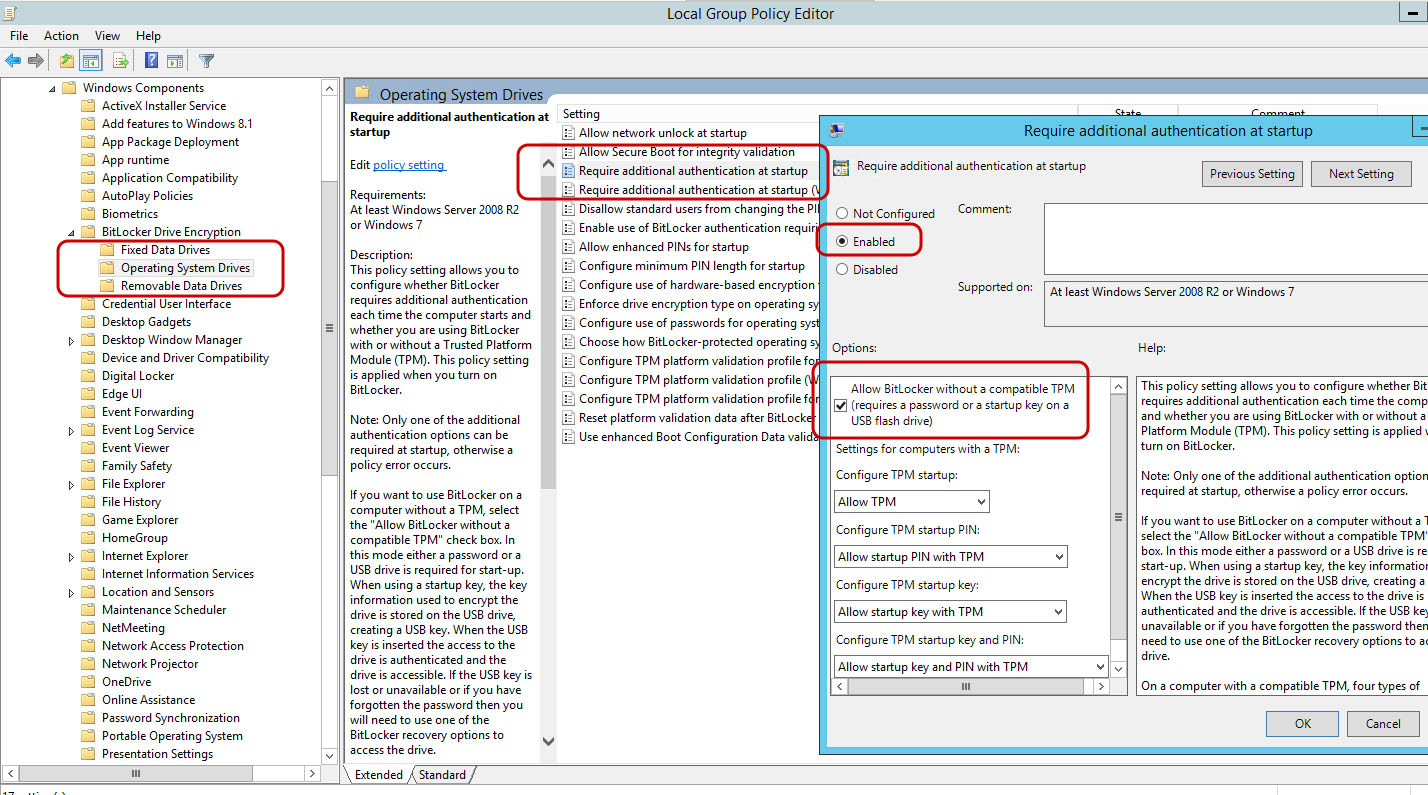Open the Configure TPM startup dropdown
The width and height of the screenshot is (1428, 795).
[911, 502]
